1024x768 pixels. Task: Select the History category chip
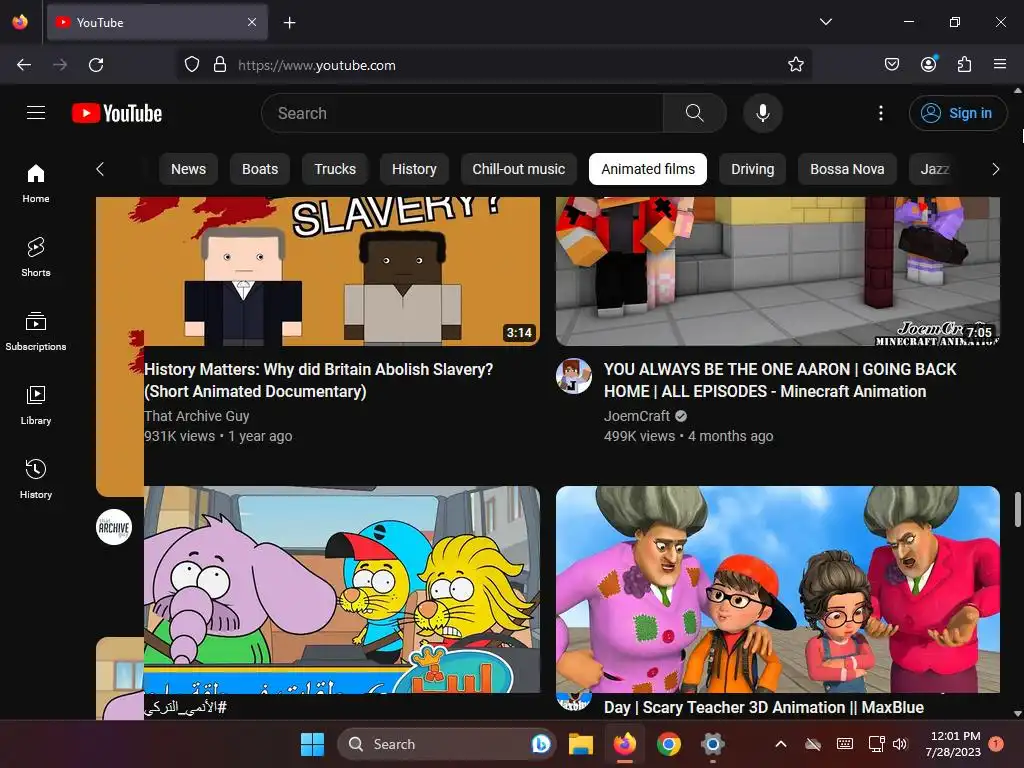[414, 169]
